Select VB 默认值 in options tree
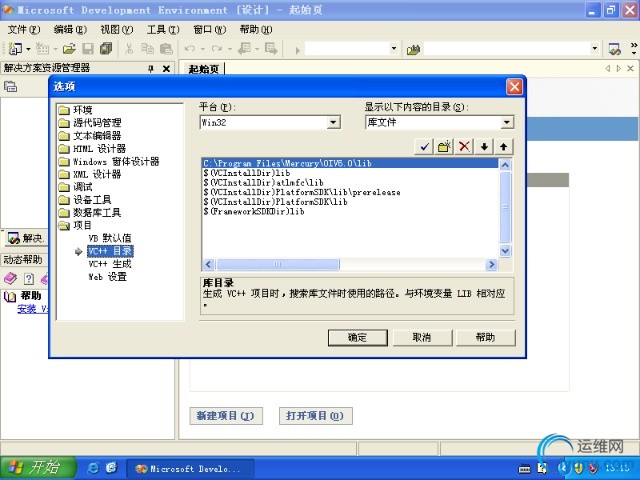640x480 pixels. [x=110, y=238]
